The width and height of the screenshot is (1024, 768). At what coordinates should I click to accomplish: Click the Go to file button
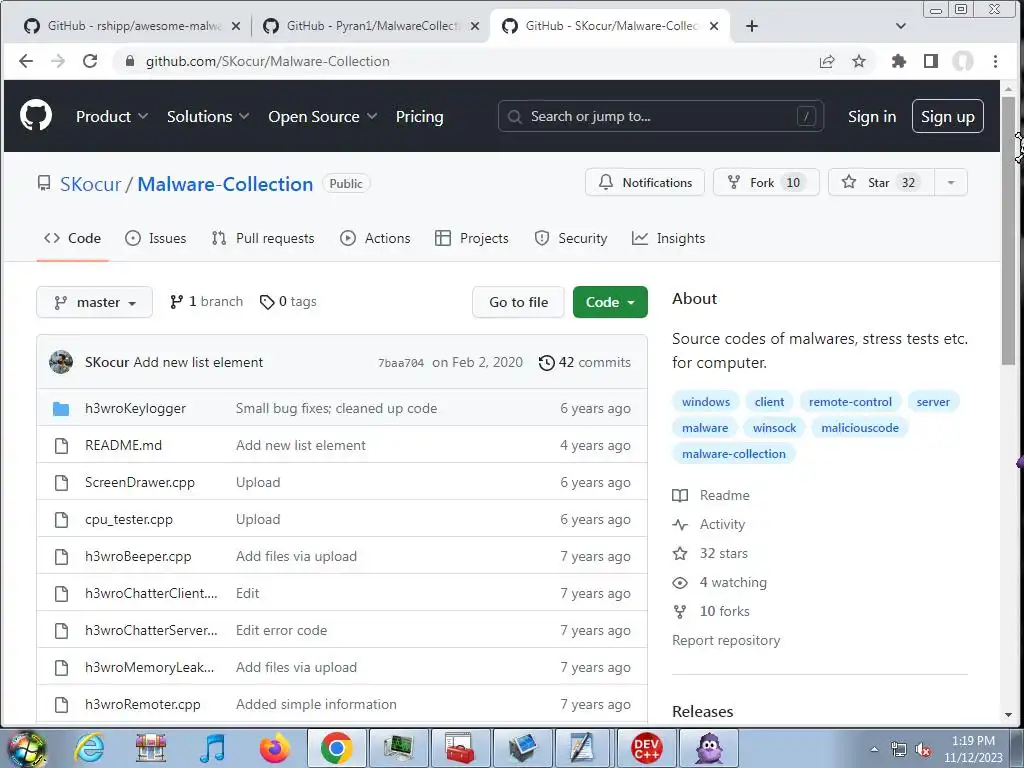click(x=518, y=302)
